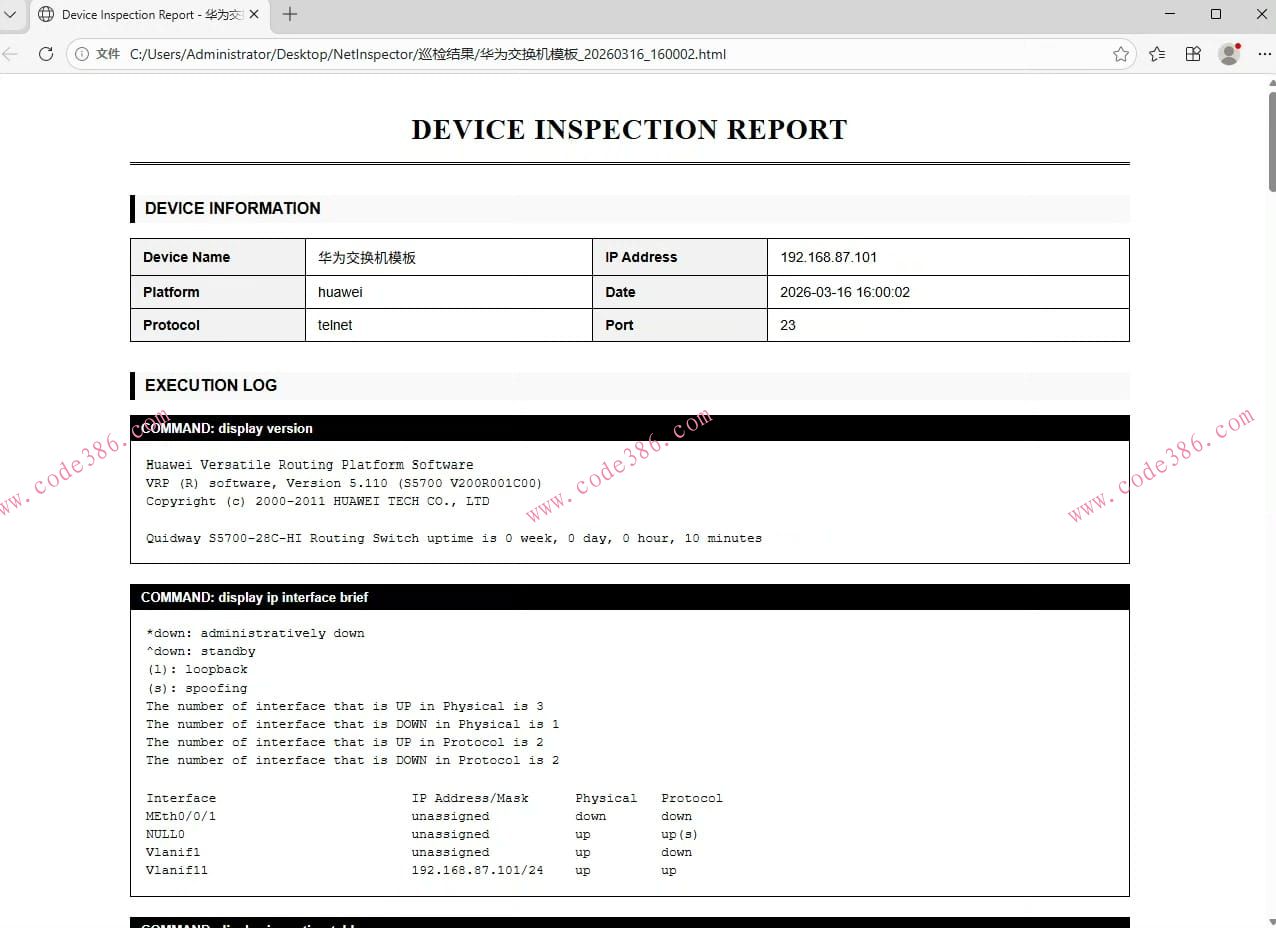Click the ^down: standby line

201,651
